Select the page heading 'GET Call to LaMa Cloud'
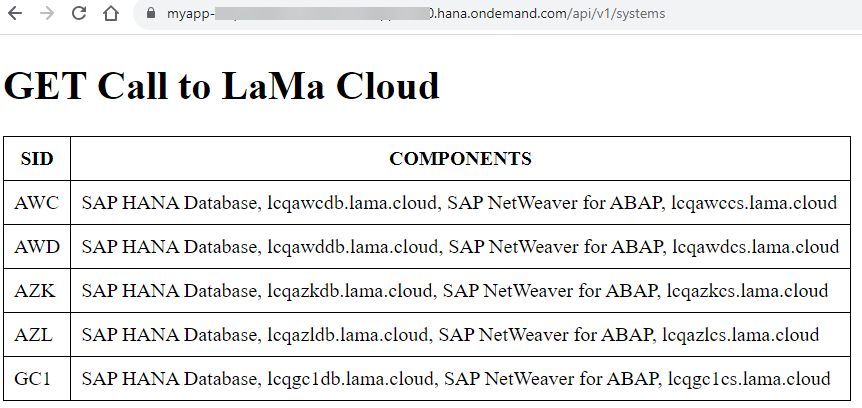Image resolution: width=862 pixels, height=408 pixels. tap(222, 86)
